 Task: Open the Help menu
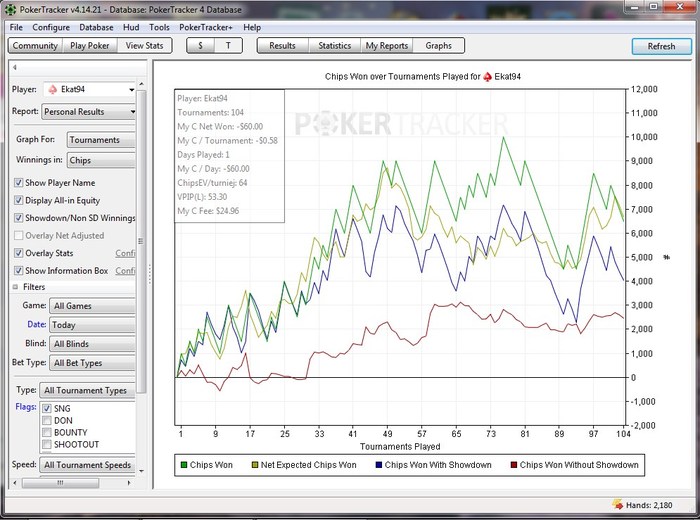(252, 27)
